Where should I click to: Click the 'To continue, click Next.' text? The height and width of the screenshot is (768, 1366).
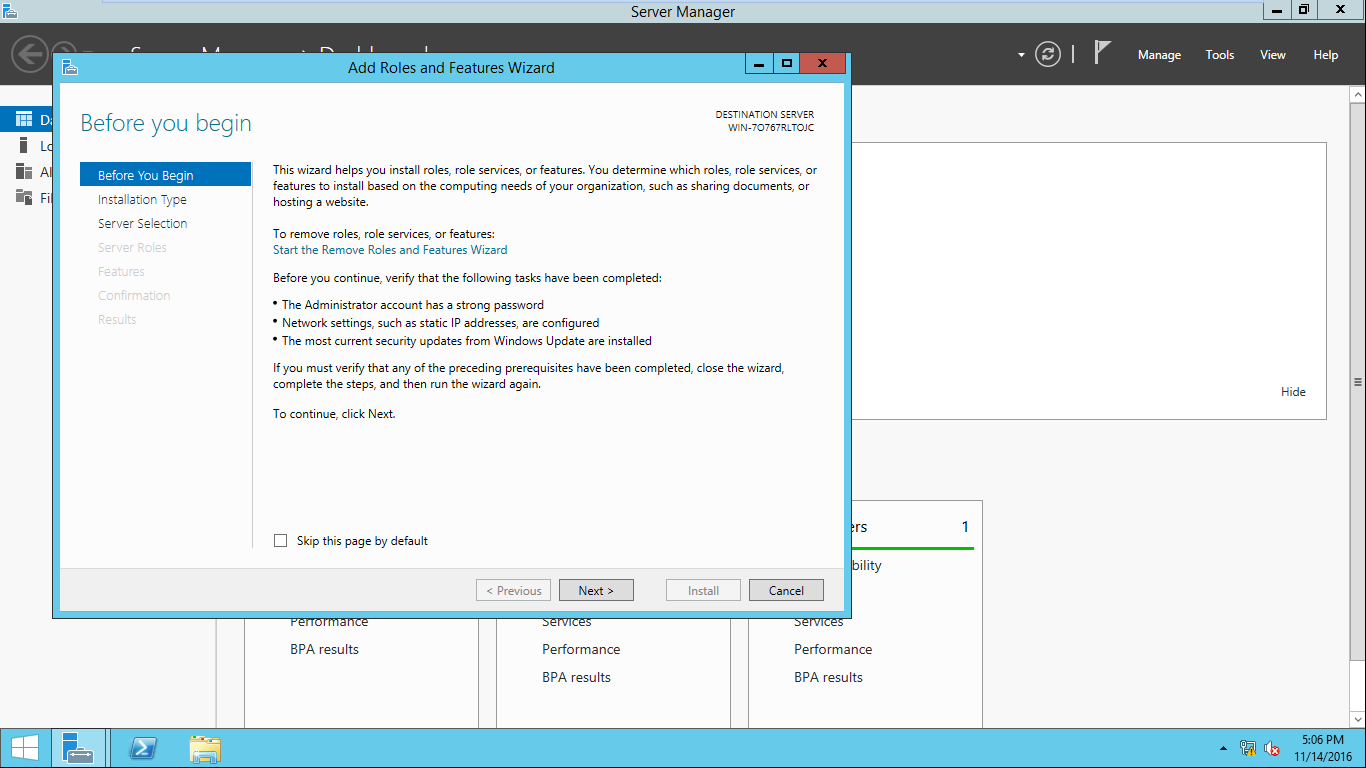pyautogui.click(x=334, y=414)
